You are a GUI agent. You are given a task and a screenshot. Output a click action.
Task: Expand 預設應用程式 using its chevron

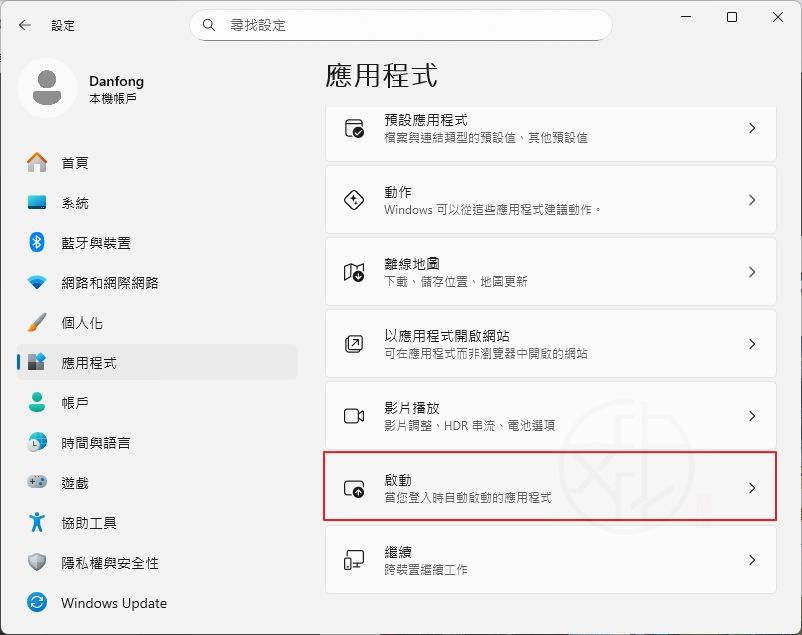pos(752,128)
